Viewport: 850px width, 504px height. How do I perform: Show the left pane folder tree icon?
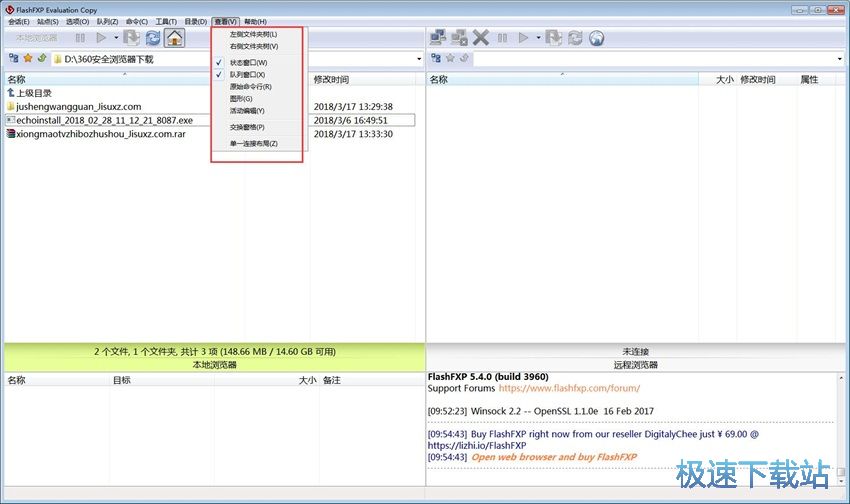point(14,58)
